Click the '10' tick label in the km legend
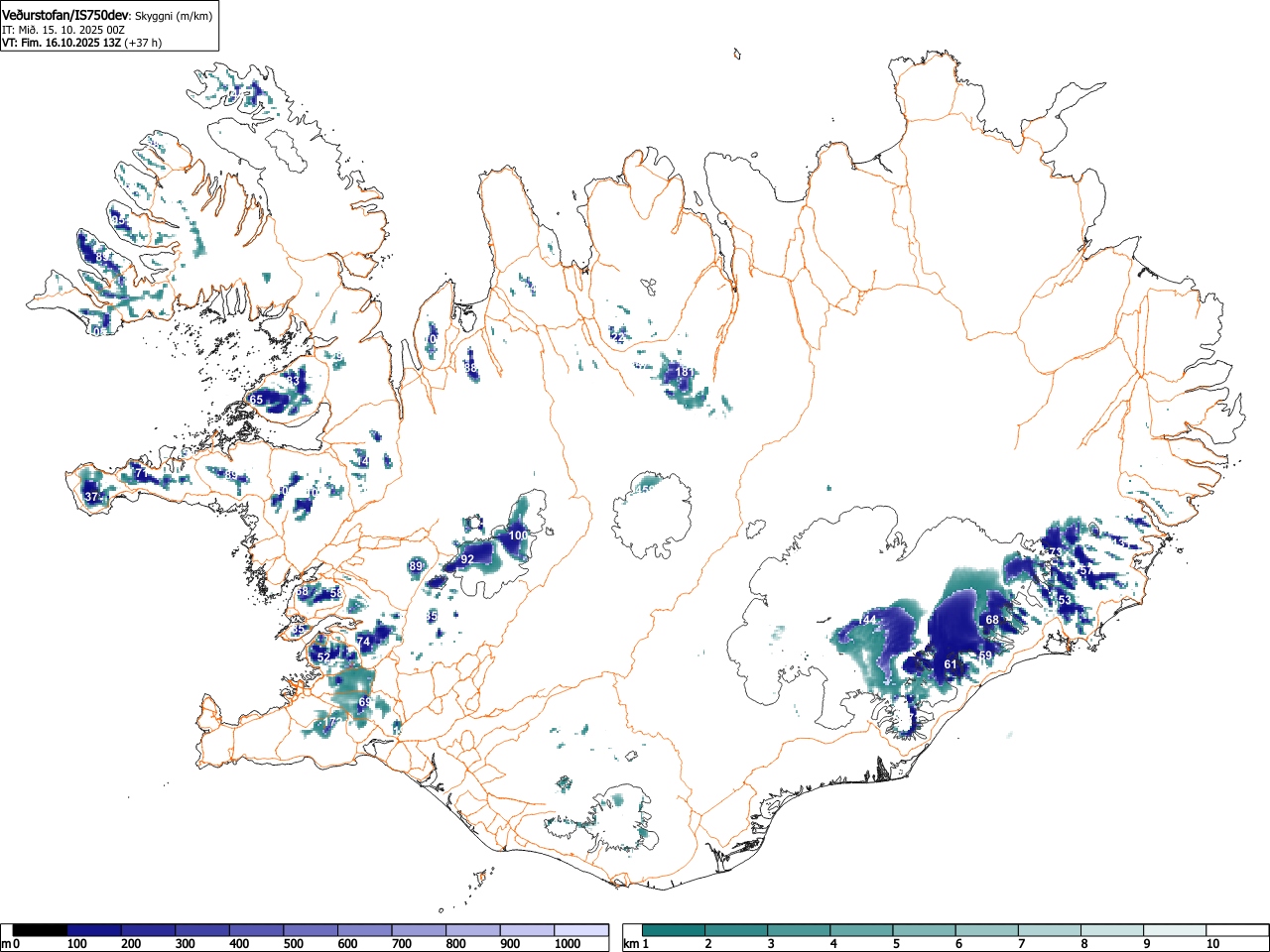 (x=1212, y=944)
